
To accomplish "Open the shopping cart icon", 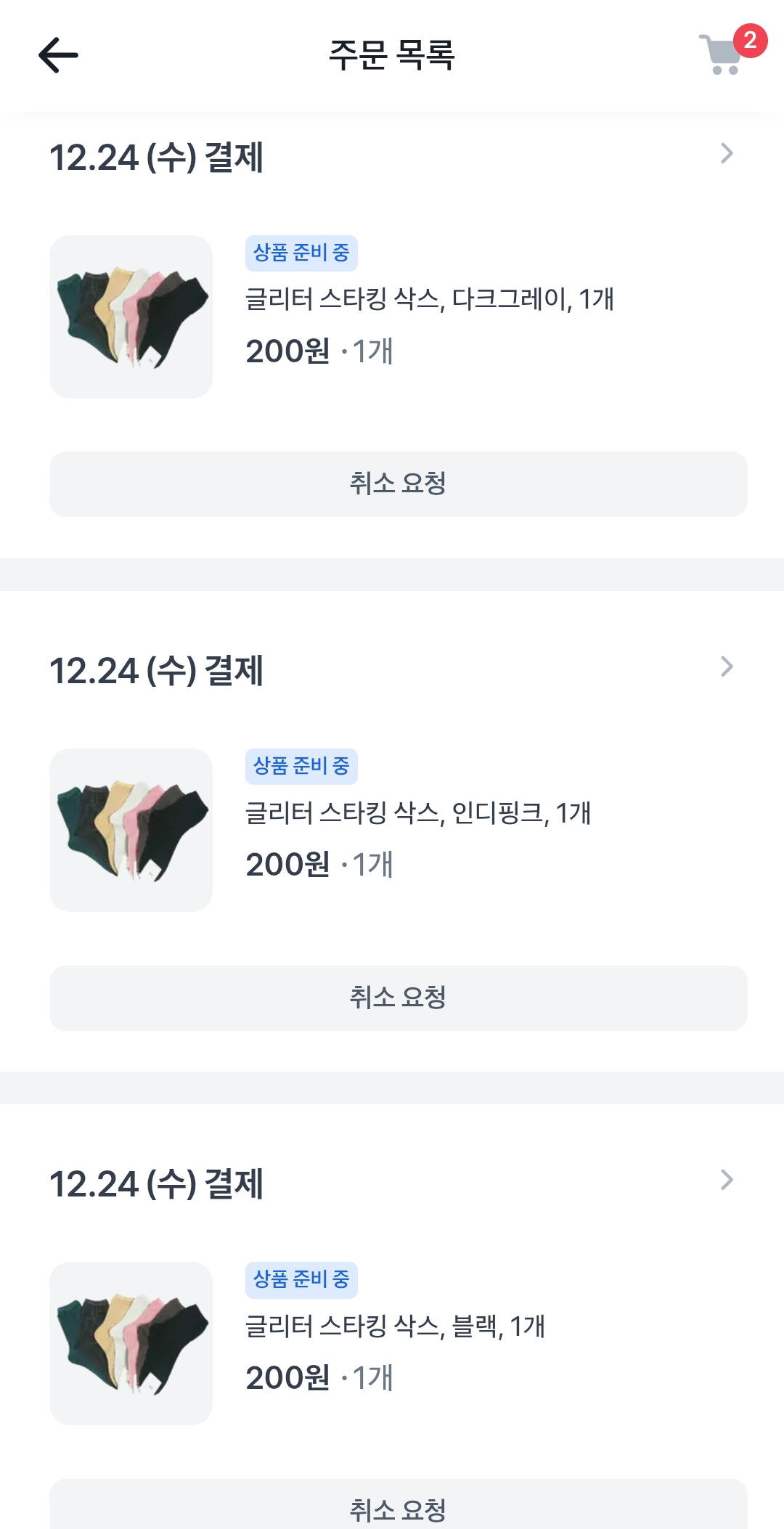I will 720,57.
